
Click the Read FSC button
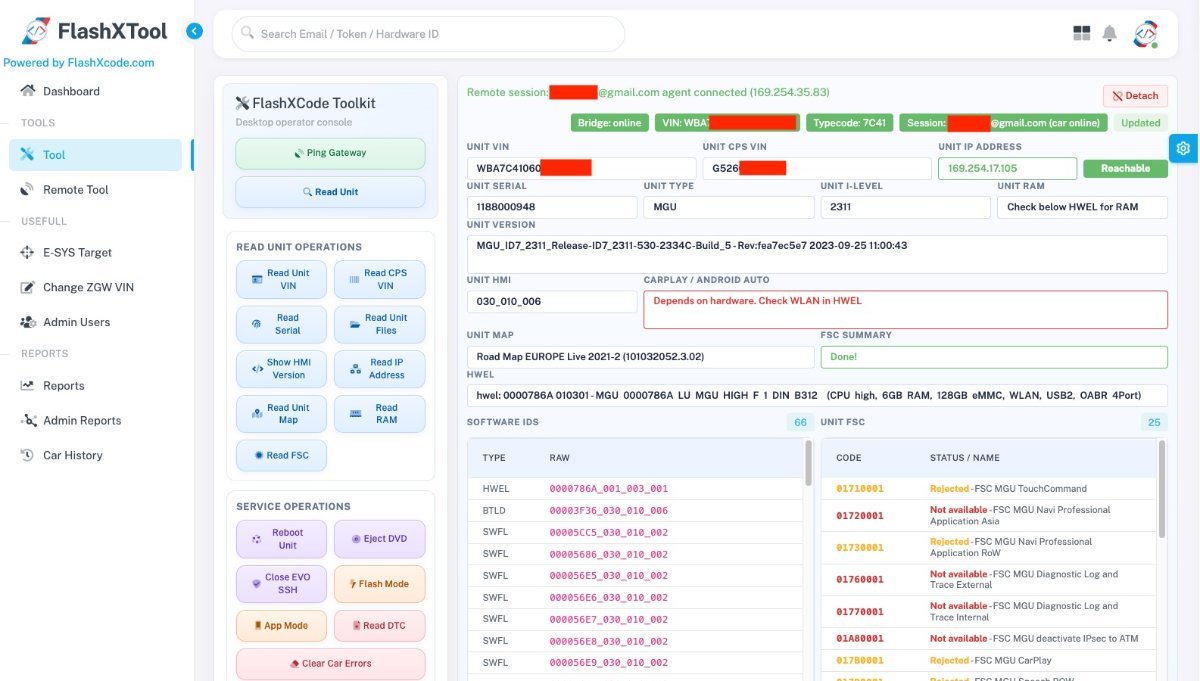281,456
